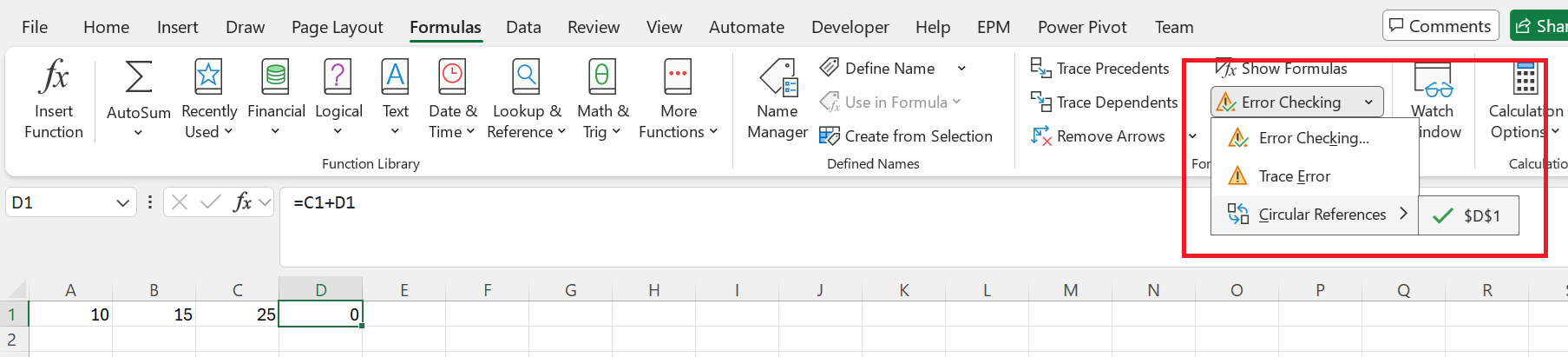Switch to the Data tab

523,27
